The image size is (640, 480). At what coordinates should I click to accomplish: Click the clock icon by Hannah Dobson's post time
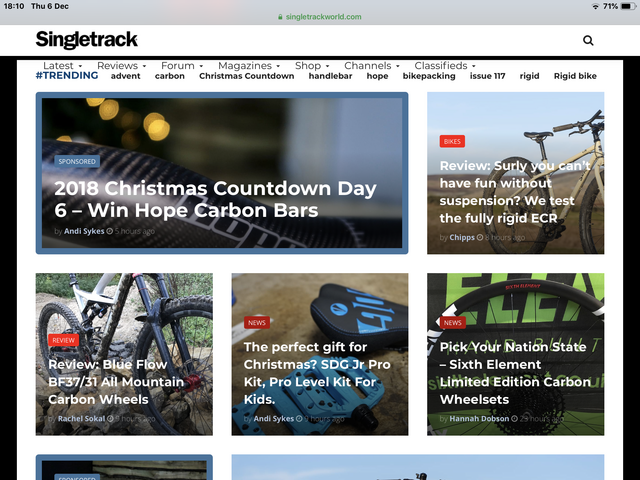tap(514, 418)
